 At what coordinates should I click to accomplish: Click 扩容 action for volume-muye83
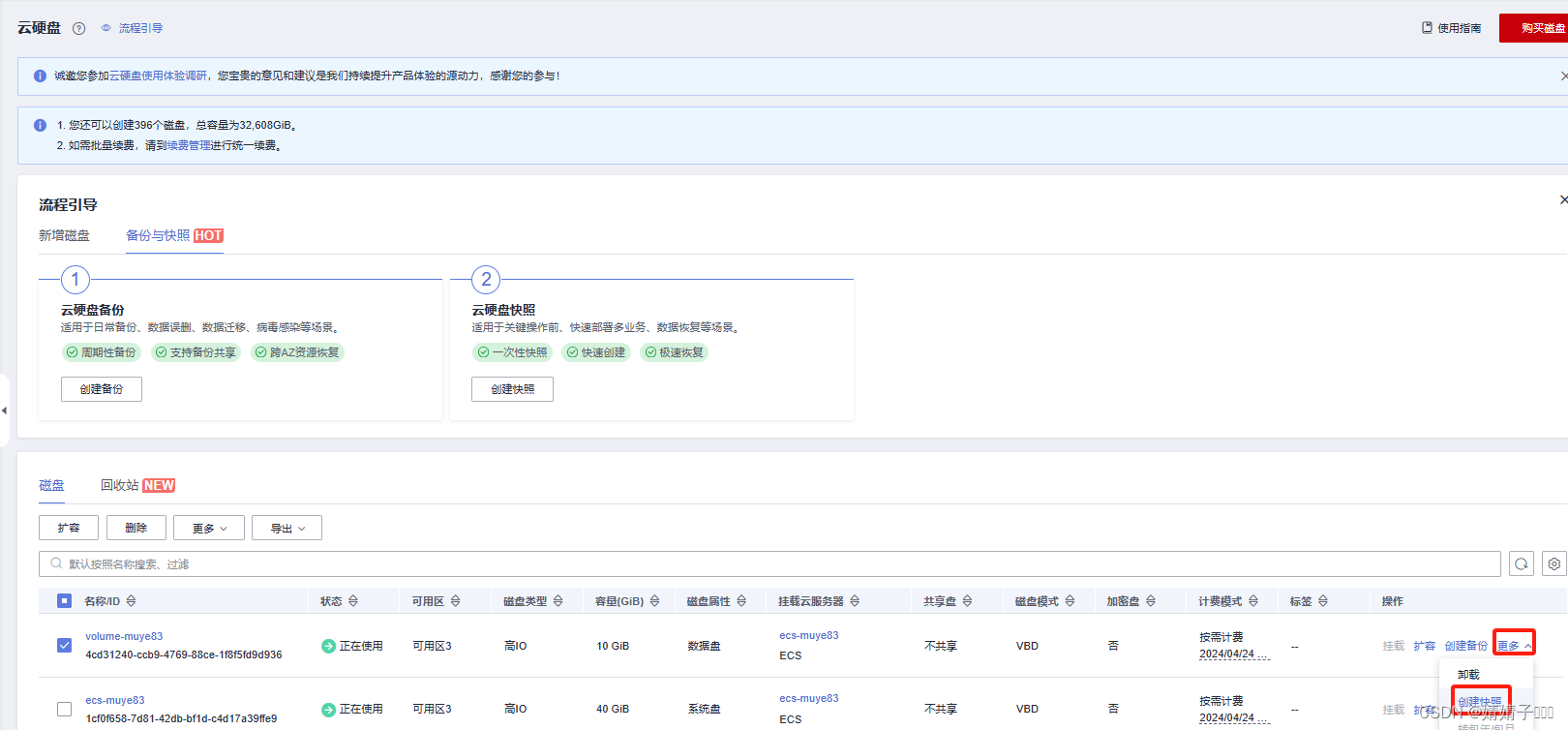click(x=1425, y=646)
